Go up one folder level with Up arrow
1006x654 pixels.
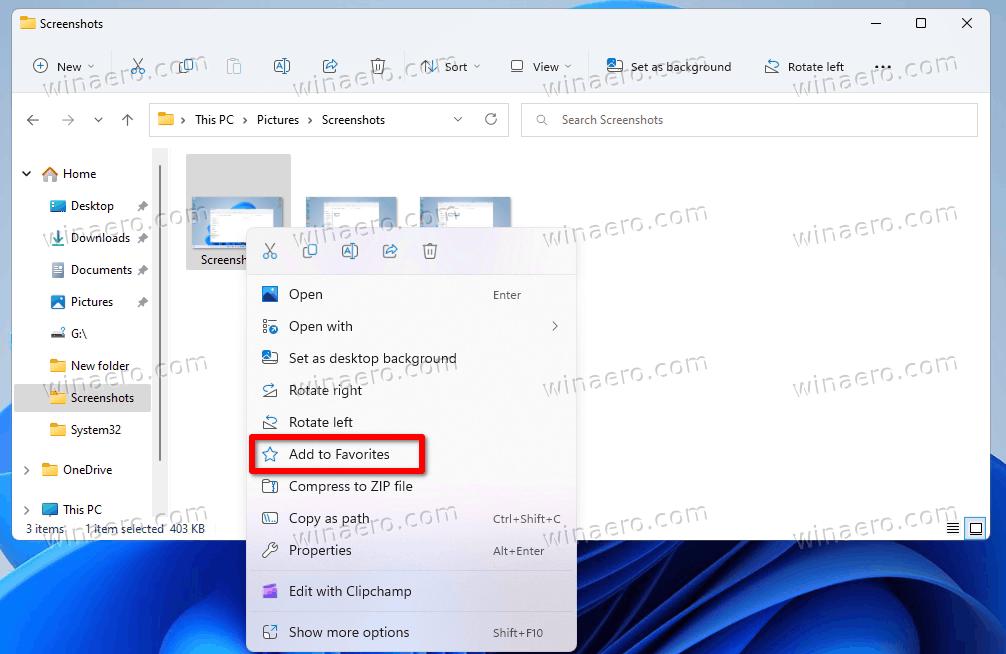[x=127, y=120]
